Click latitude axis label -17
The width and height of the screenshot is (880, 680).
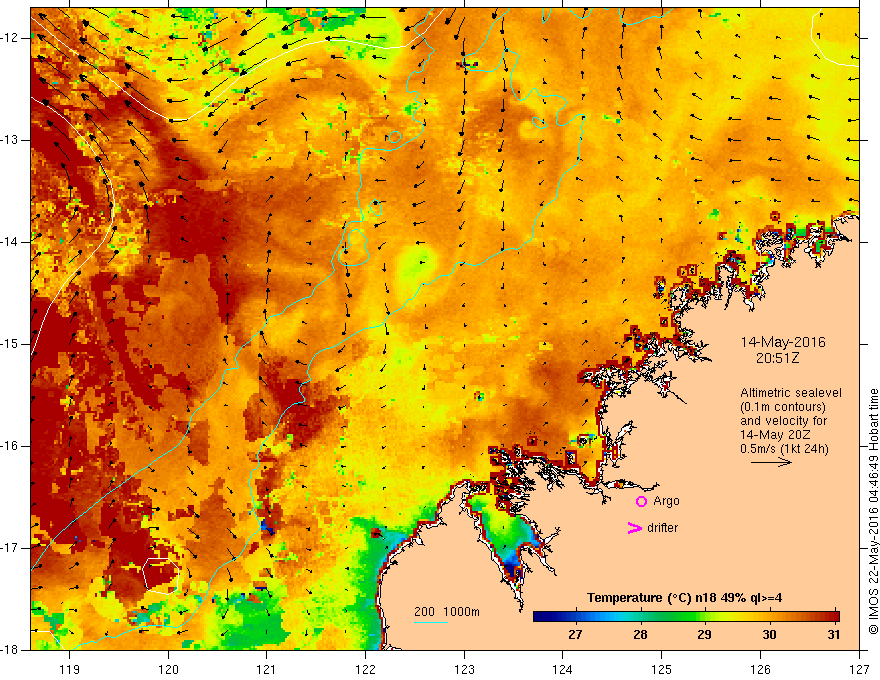tap(10, 548)
